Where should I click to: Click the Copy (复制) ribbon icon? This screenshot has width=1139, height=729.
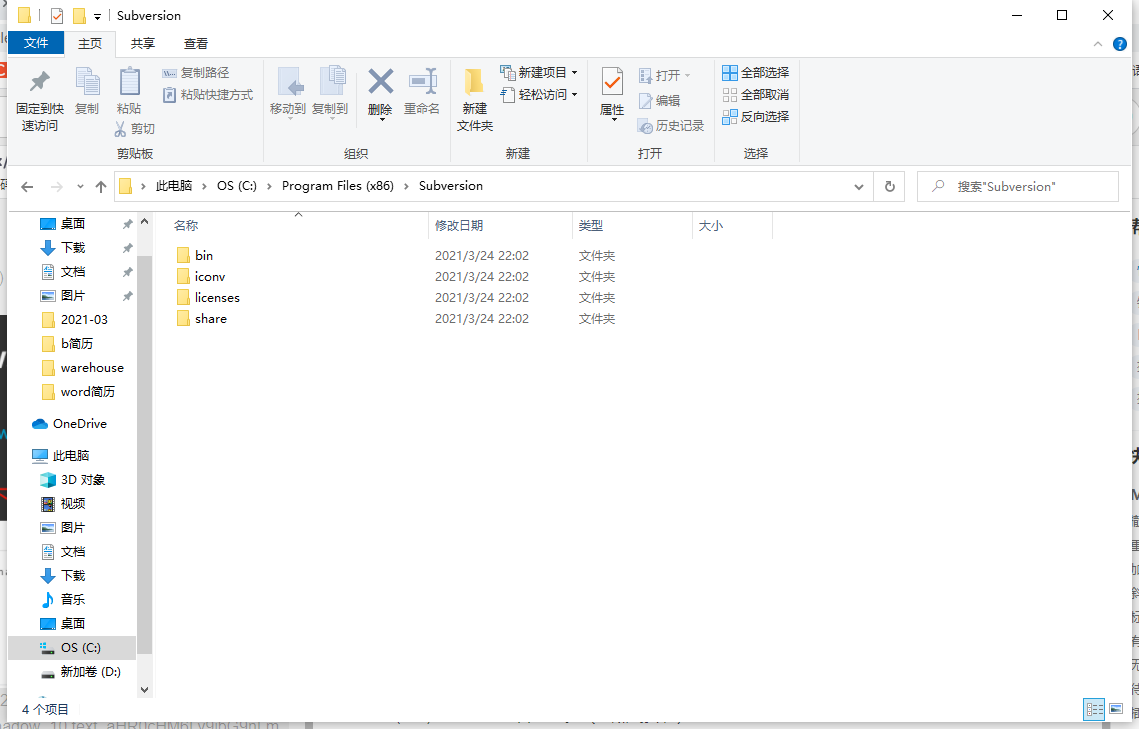[87, 82]
